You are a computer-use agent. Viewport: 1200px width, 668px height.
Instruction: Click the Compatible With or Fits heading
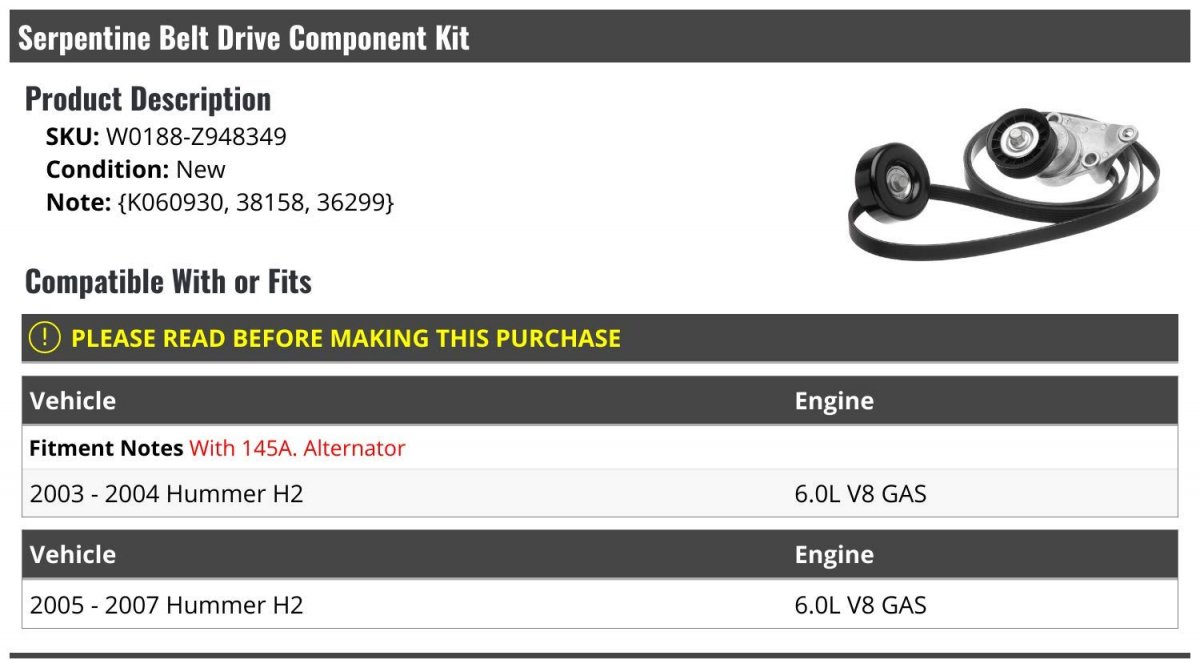[x=168, y=282]
